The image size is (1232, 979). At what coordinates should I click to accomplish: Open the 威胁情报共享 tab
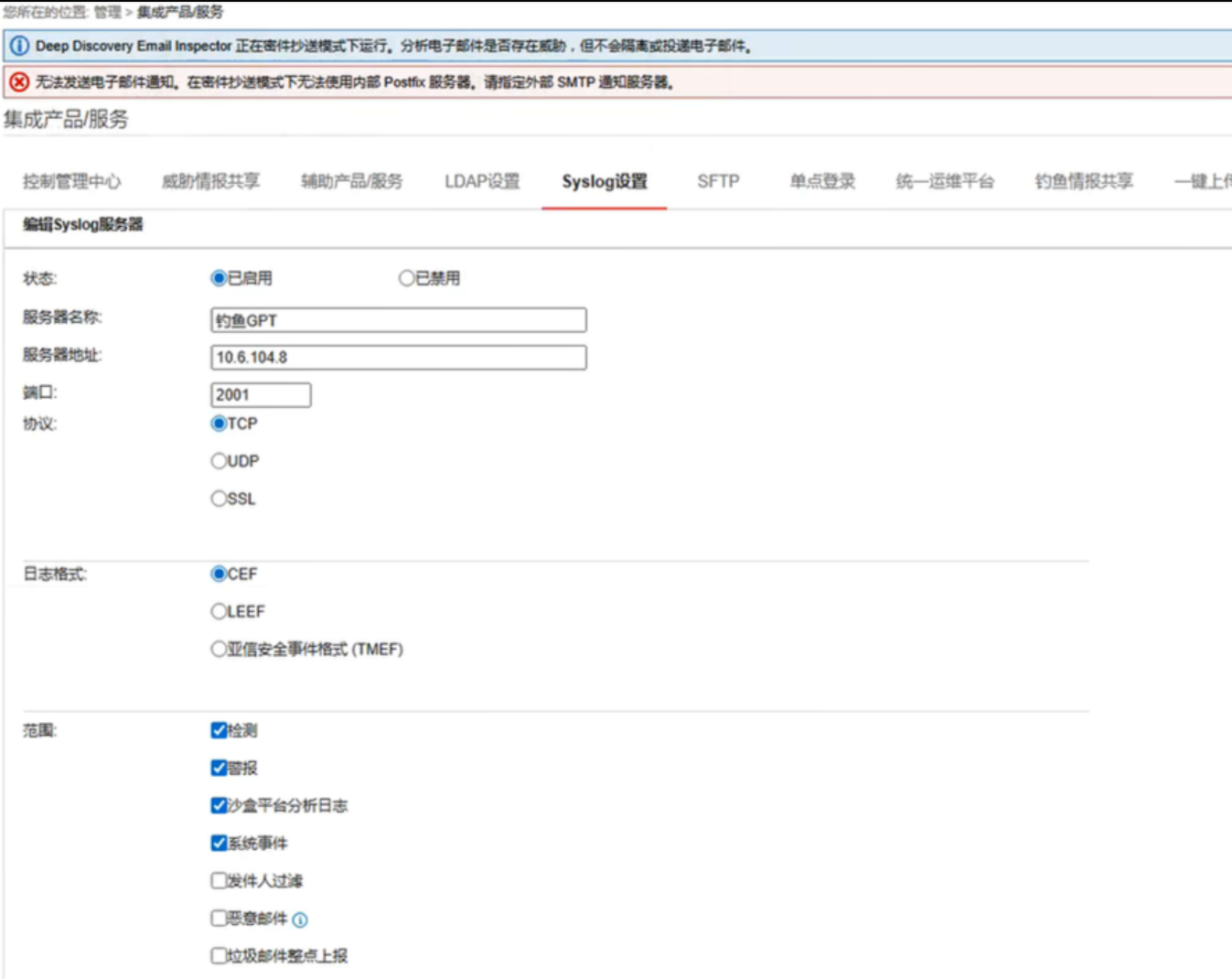(210, 181)
